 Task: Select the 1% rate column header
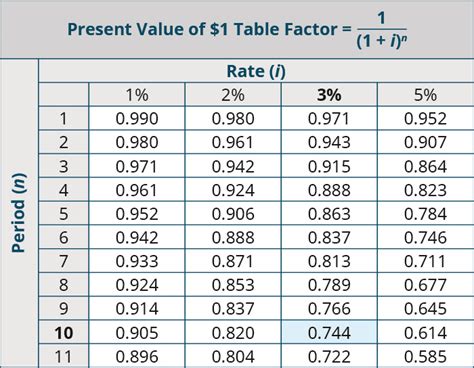(x=137, y=95)
